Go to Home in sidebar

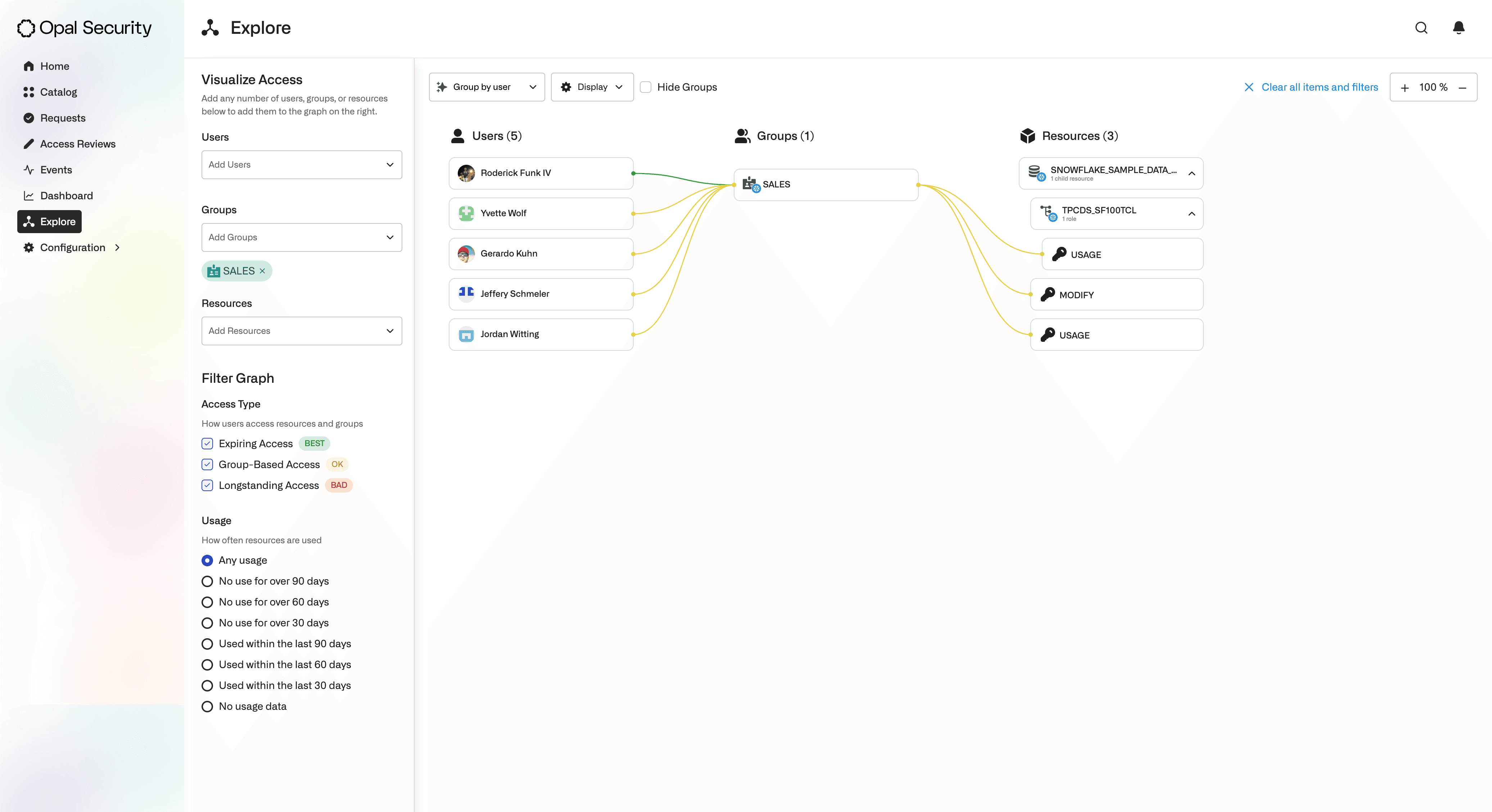pos(46,67)
